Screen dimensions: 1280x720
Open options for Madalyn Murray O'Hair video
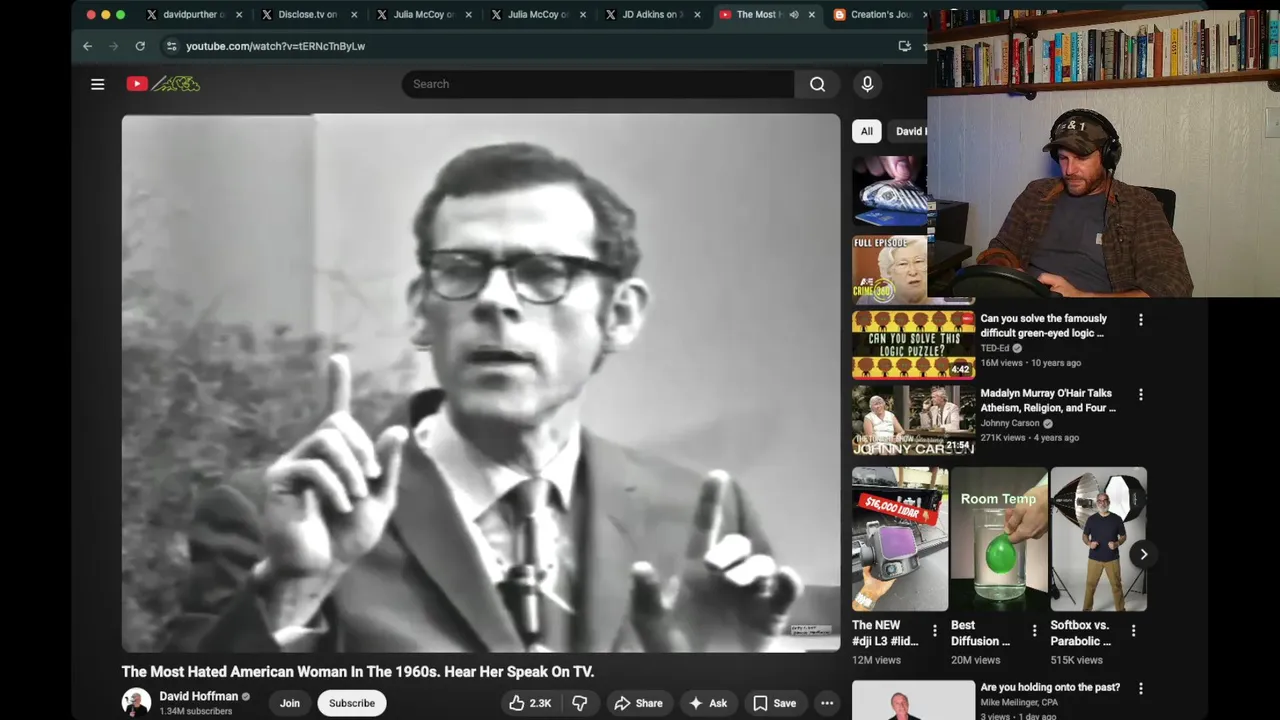(1141, 395)
